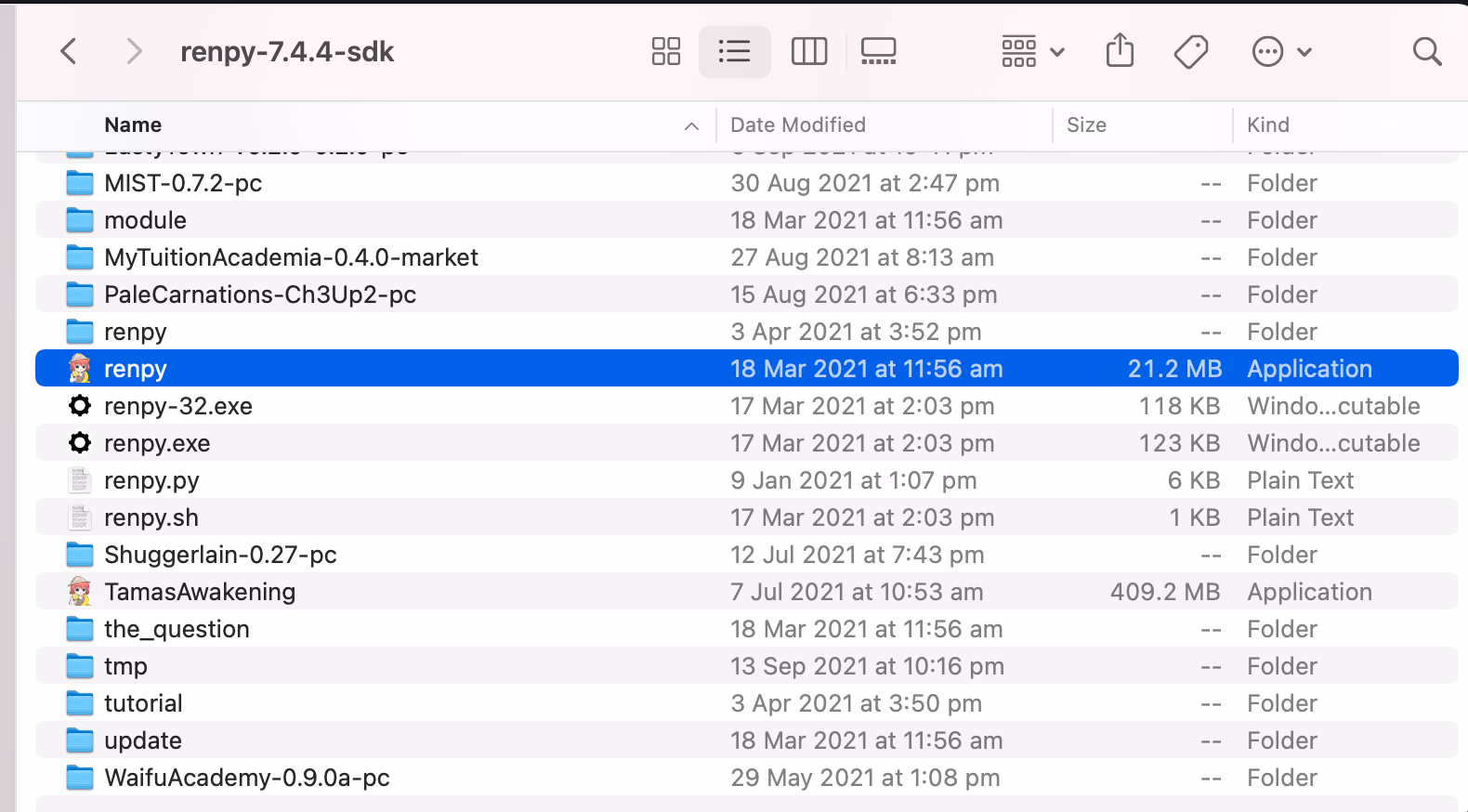Screen dimensions: 1468x812
Task: Switch to icon grid view
Action: pos(666,51)
